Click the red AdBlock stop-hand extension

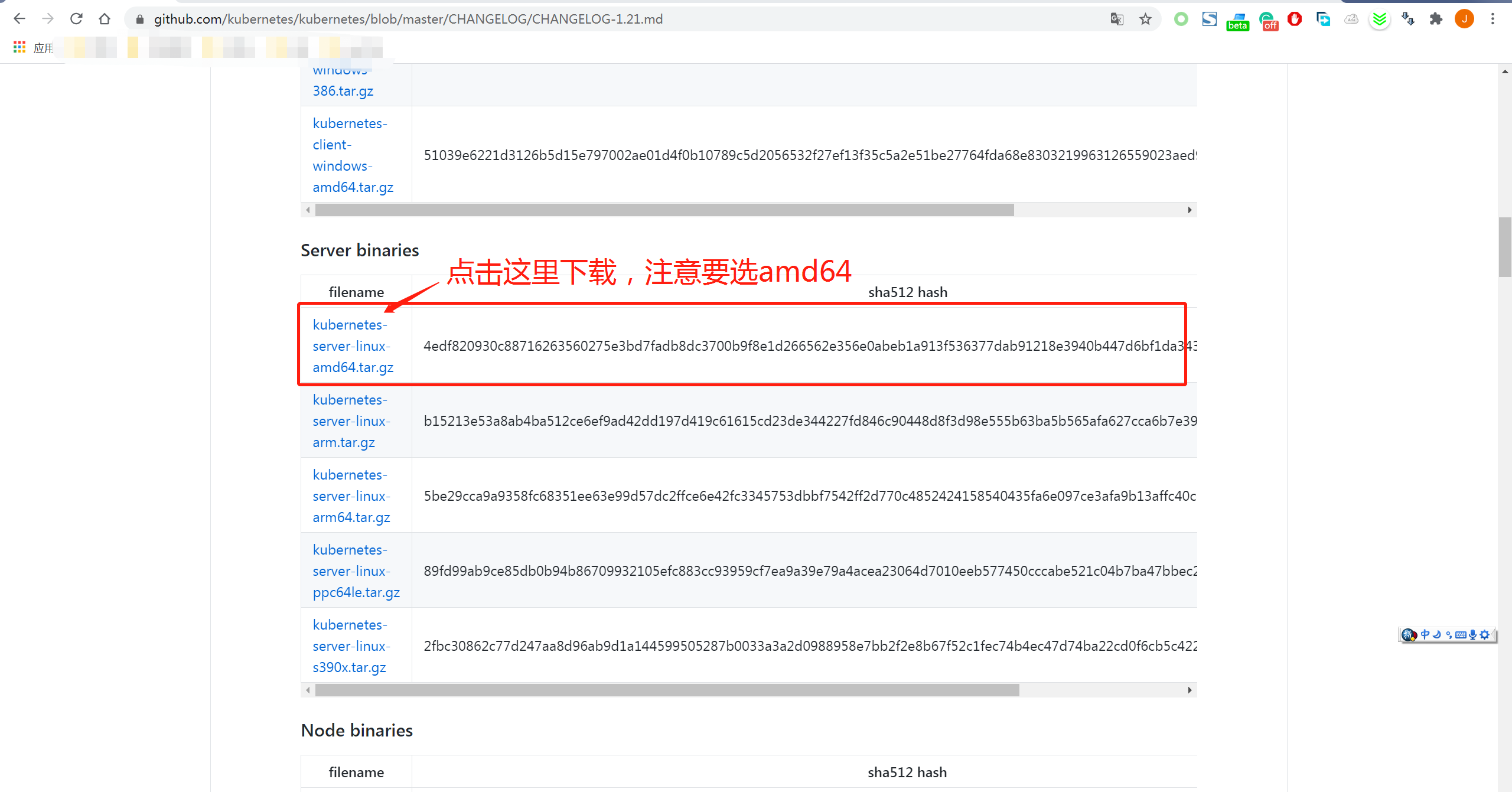pos(1295,19)
